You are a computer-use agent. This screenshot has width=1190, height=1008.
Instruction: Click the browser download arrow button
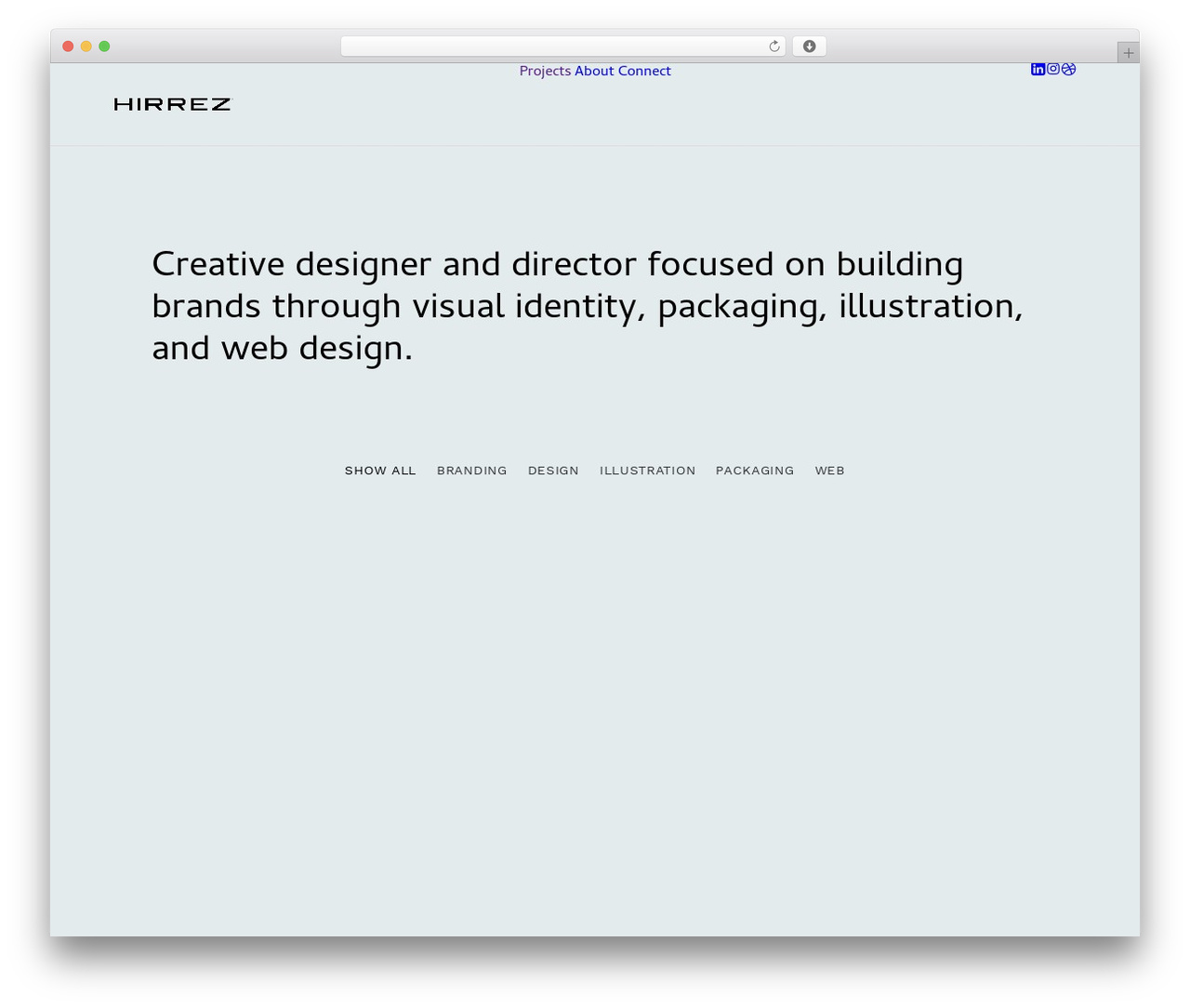[x=809, y=46]
